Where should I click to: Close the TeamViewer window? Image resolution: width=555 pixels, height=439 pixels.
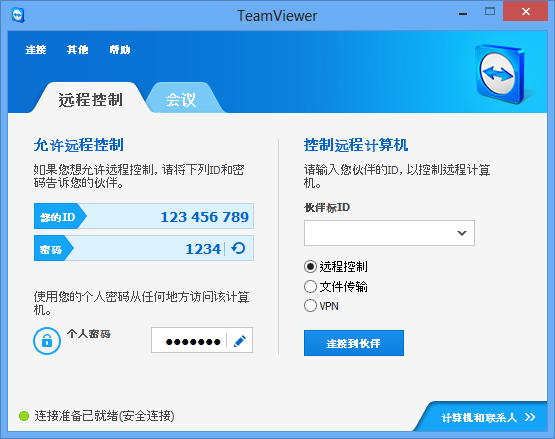pyautogui.click(x=526, y=11)
